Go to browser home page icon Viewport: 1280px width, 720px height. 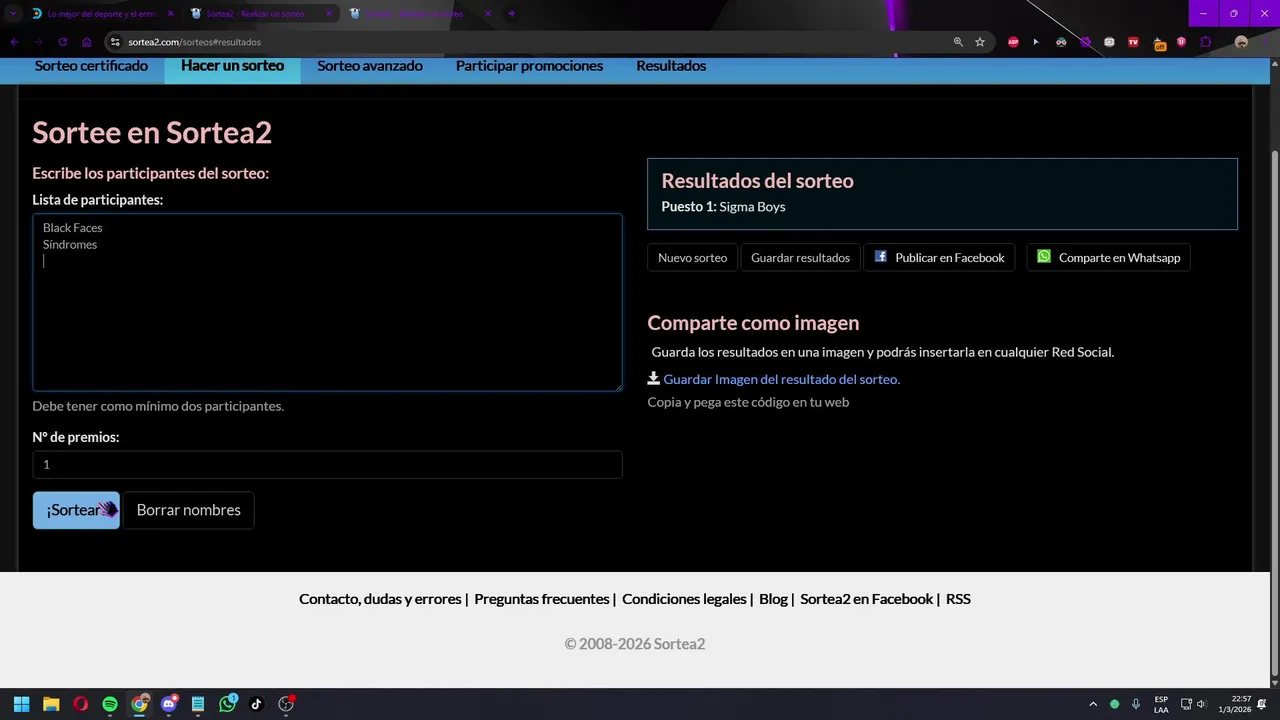(x=87, y=42)
